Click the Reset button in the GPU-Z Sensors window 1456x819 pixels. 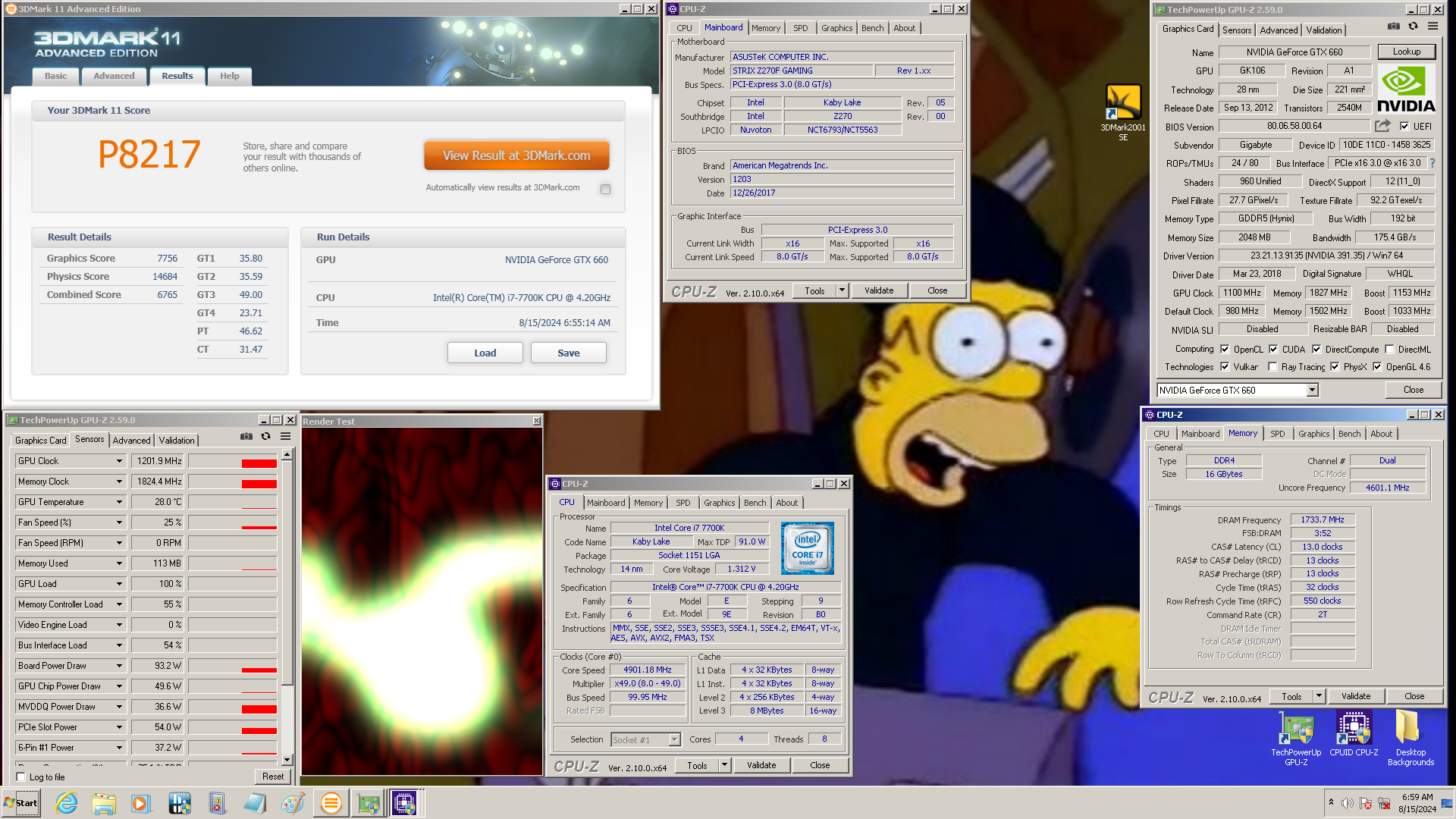[x=273, y=777]
